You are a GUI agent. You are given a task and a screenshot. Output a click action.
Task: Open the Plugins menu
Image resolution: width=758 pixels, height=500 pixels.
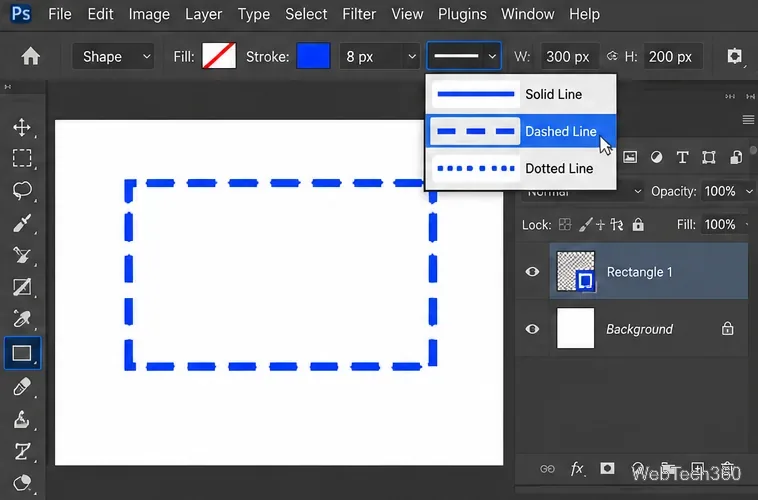(462, 14)
